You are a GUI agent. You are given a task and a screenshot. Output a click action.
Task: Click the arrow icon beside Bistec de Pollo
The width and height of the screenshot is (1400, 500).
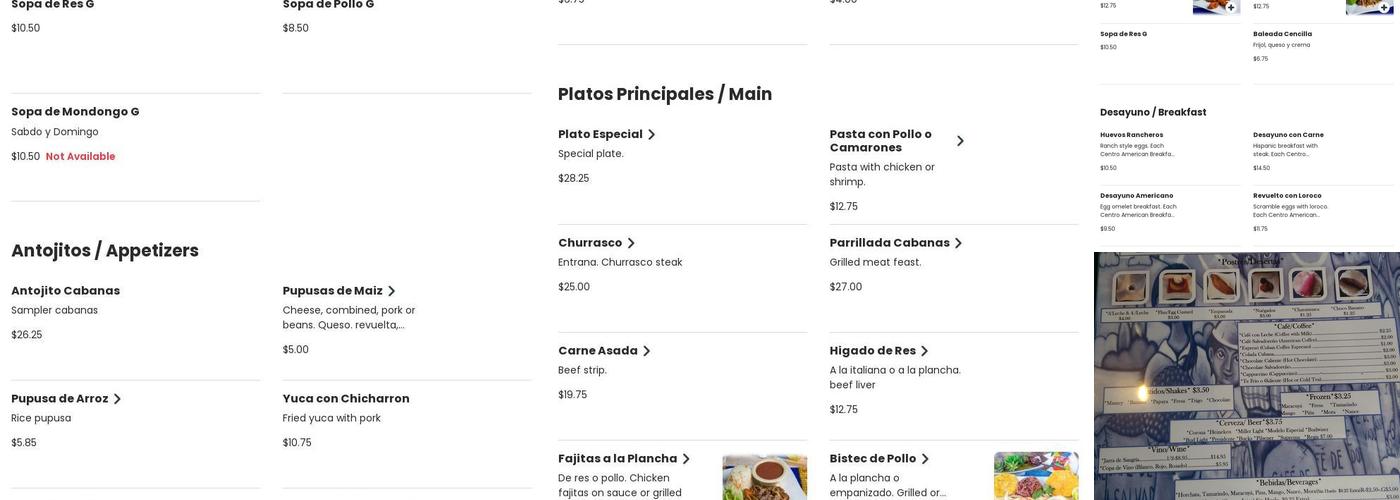[925, 459]
